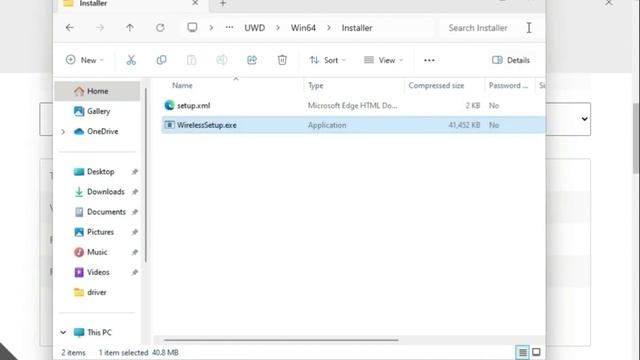The height and width of the screenshot is (360, 640).
Task: Open the Desktop quick access folder
Action: pos(100,171)
